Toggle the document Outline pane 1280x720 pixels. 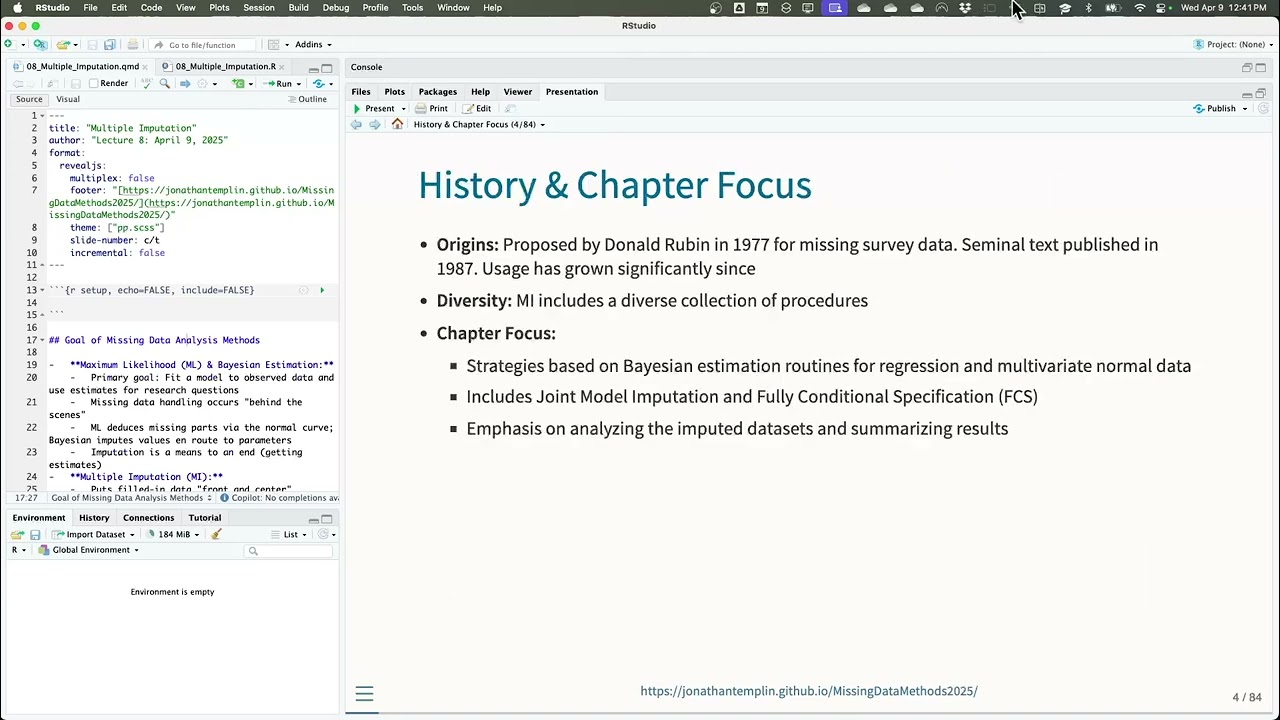[307, 99]
